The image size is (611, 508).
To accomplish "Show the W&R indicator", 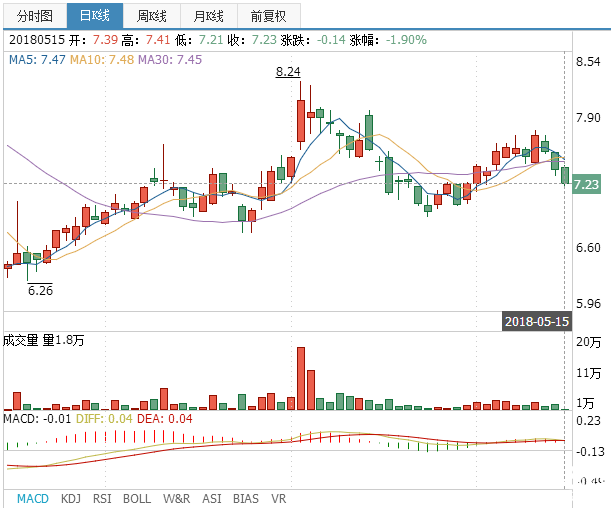I will (177, 499).
